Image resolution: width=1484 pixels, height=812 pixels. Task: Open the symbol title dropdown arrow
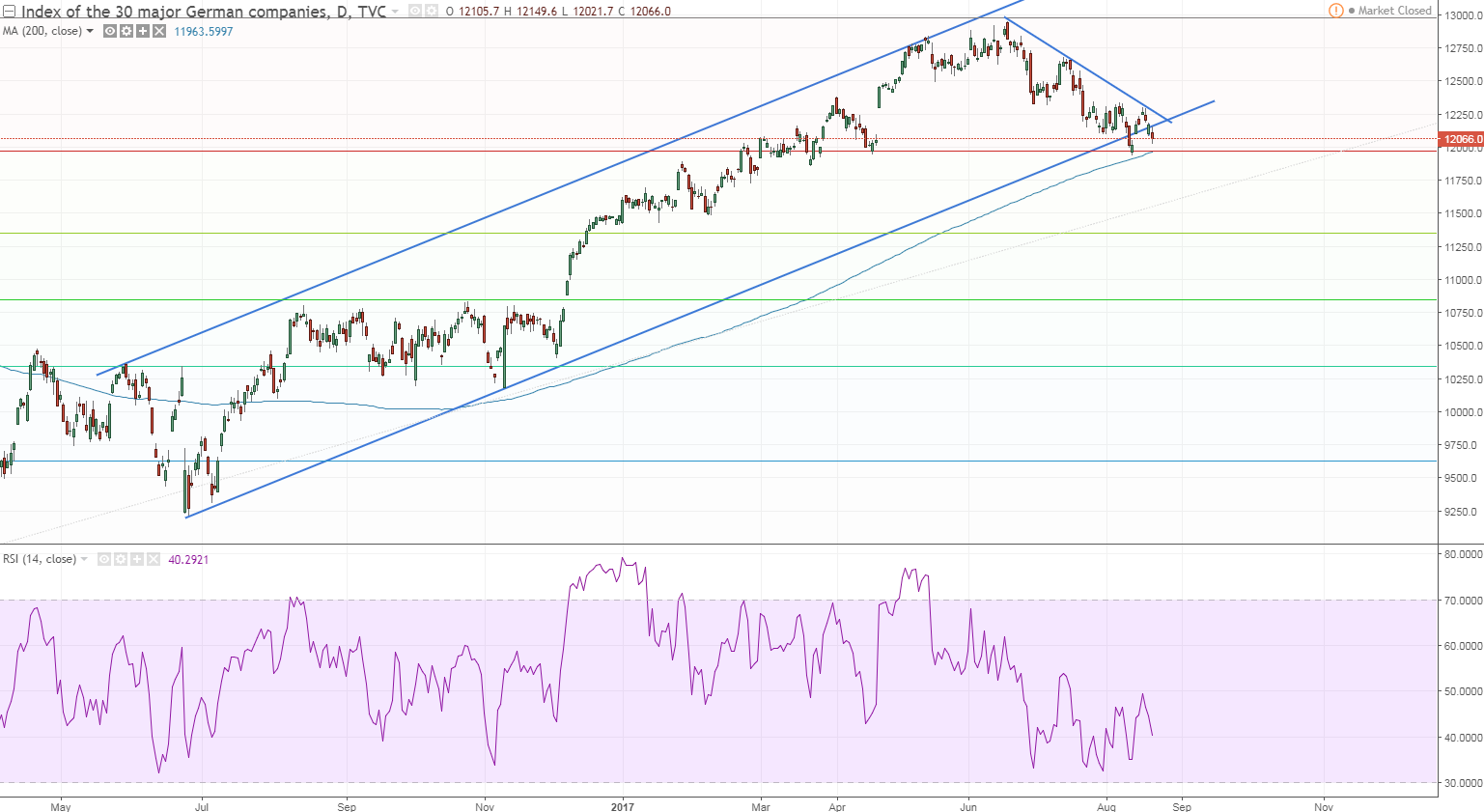tap(395, 12)
